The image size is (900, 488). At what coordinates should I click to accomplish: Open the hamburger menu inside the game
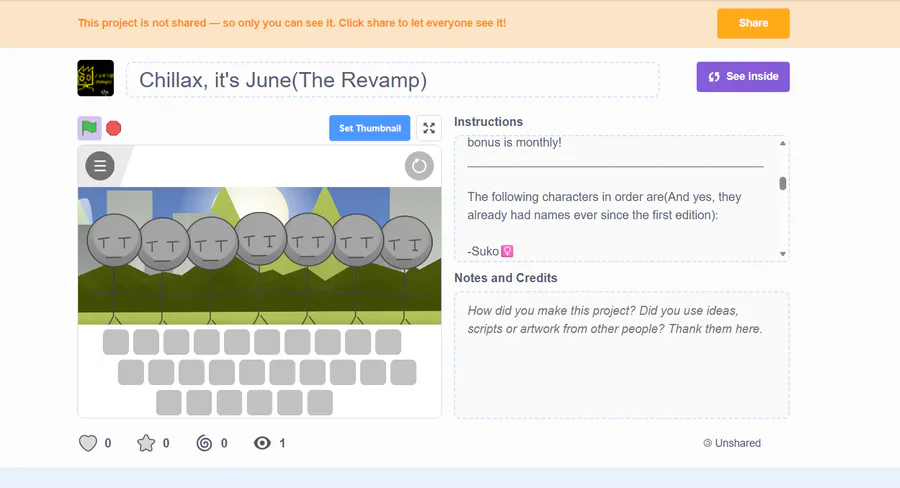pyautogui.click(x=100, y=166)
